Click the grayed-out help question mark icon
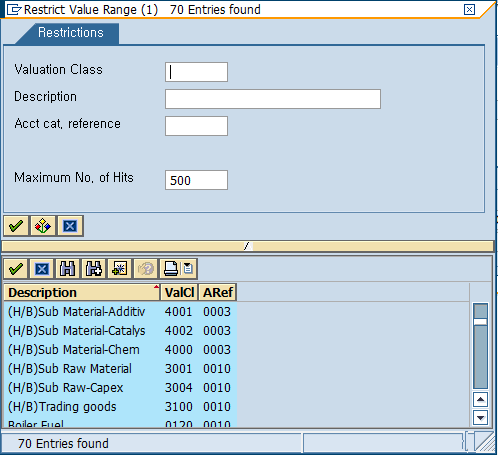Image resolution: width=498 pixels, height=455 pixels. click(x=146, y=269)
